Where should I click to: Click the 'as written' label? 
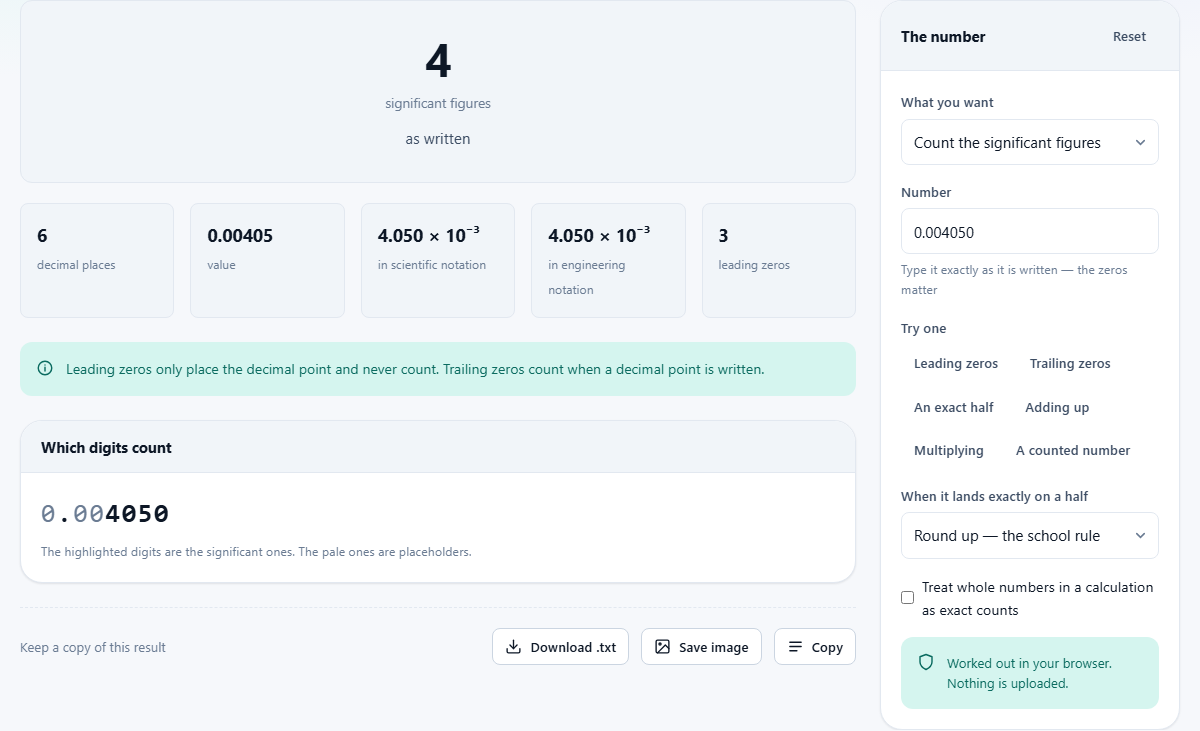coord(438,139)
